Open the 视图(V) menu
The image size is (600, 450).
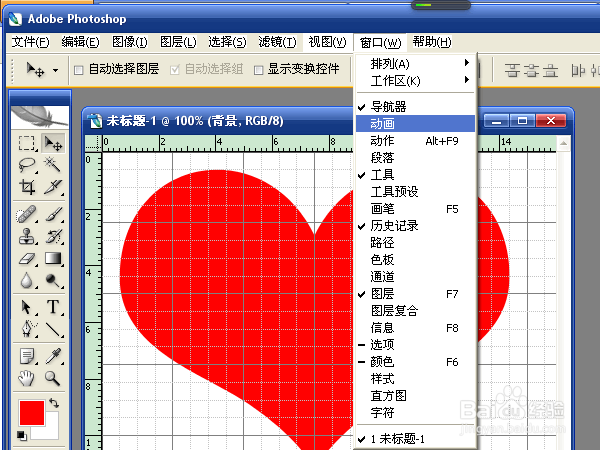click(328, 42)
